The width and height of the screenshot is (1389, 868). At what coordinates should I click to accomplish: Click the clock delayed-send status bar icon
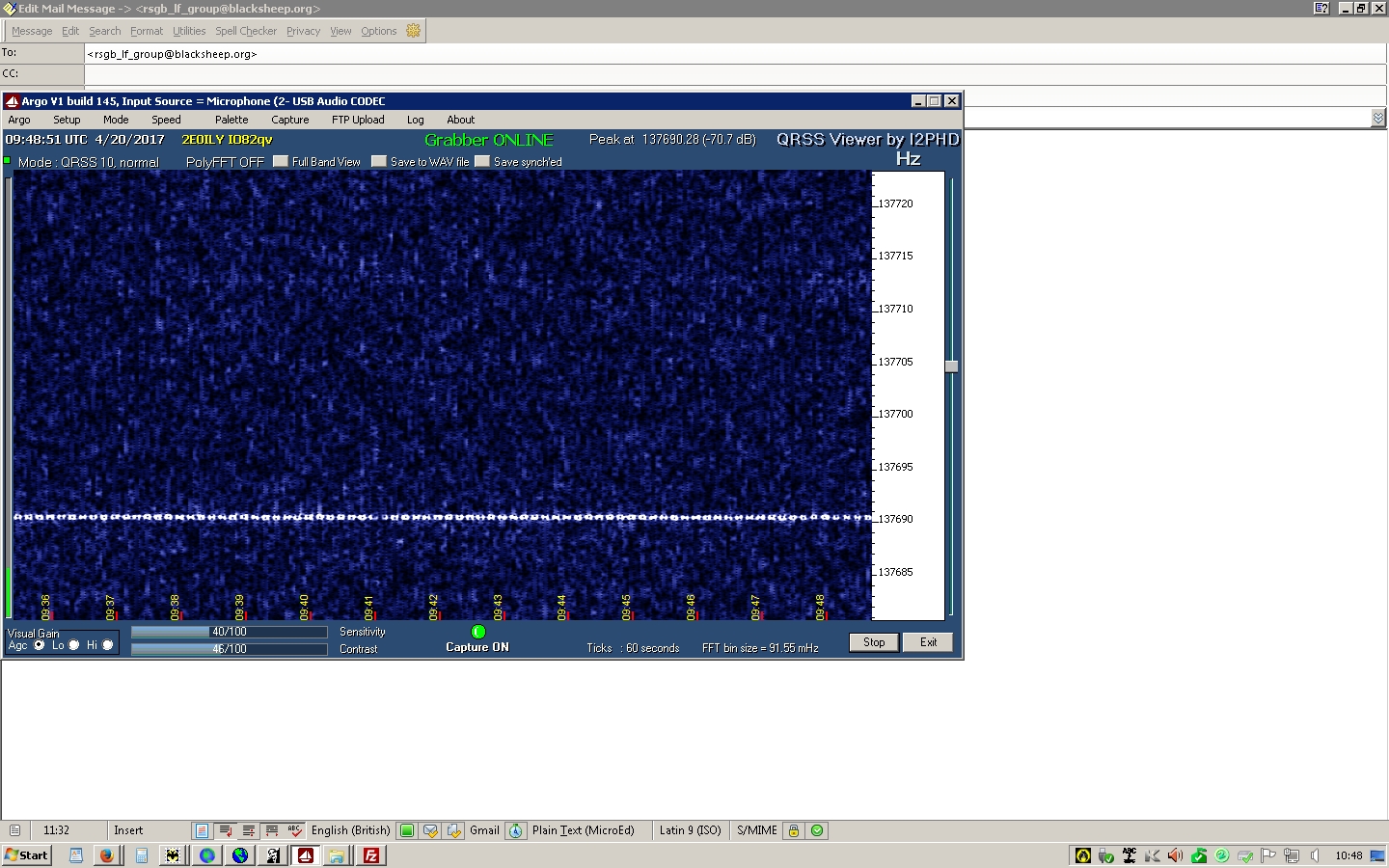point(516,830)
